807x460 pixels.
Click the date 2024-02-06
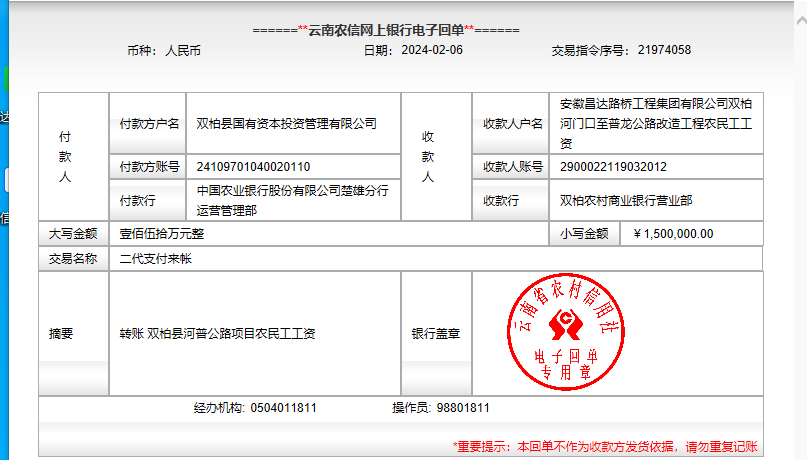(x=432, y=50)
